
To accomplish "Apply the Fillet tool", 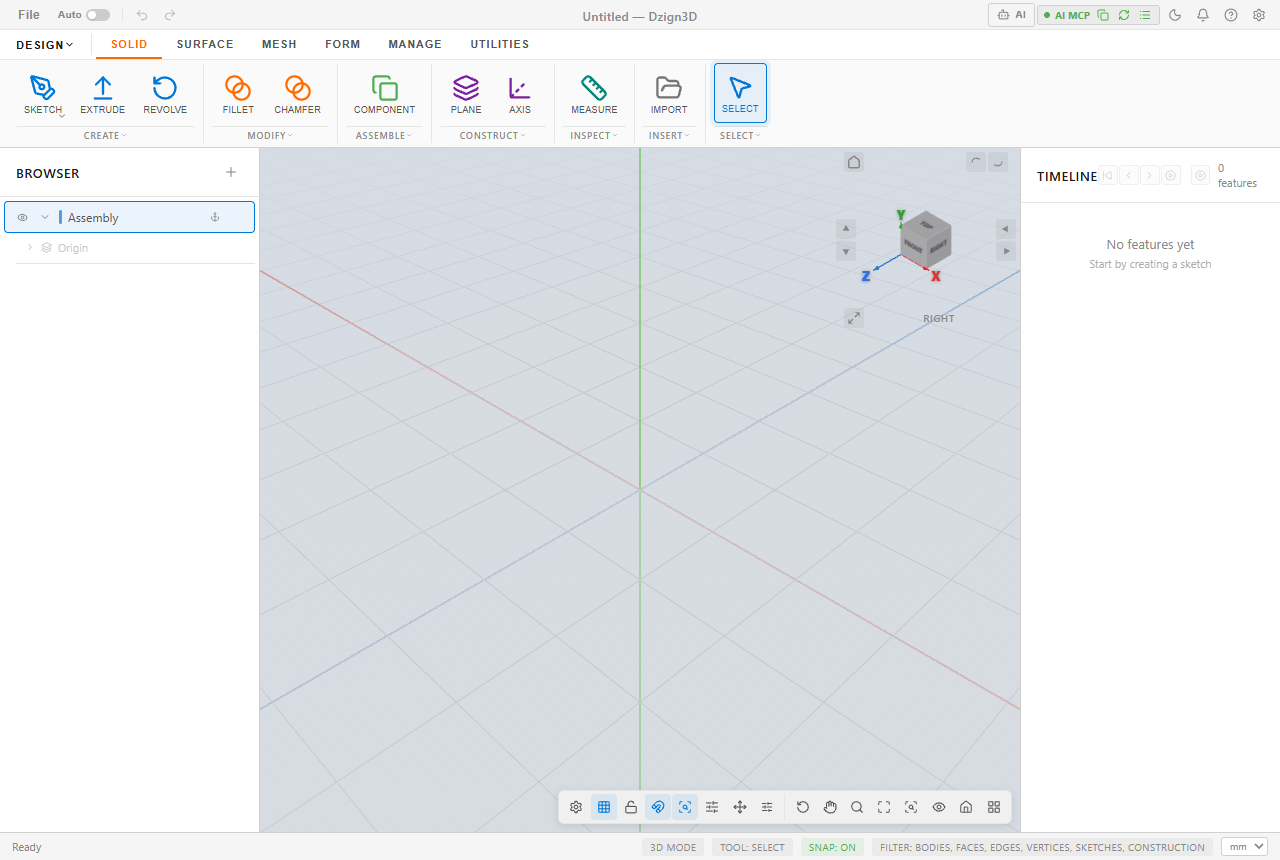I will click(238, 95).
